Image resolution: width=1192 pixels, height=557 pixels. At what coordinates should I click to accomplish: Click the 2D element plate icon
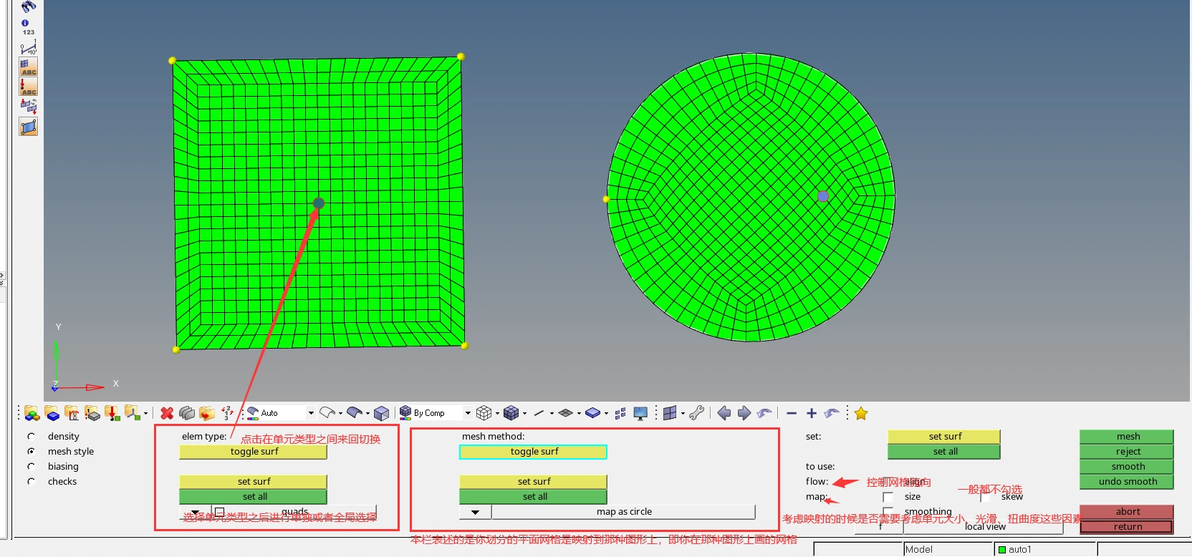[565, 413]
